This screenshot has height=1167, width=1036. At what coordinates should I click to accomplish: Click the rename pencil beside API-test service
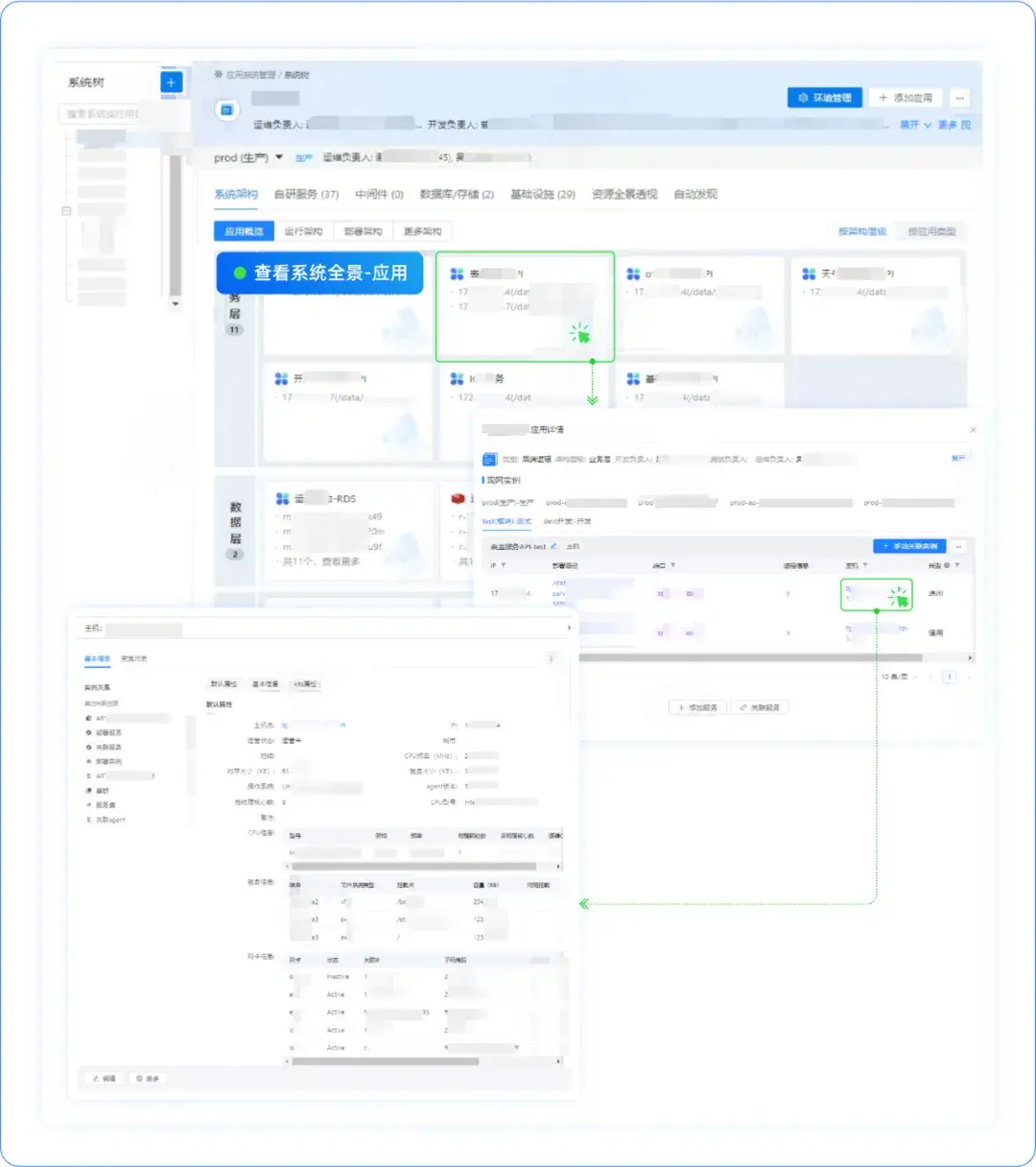click(x=553, y=545)
